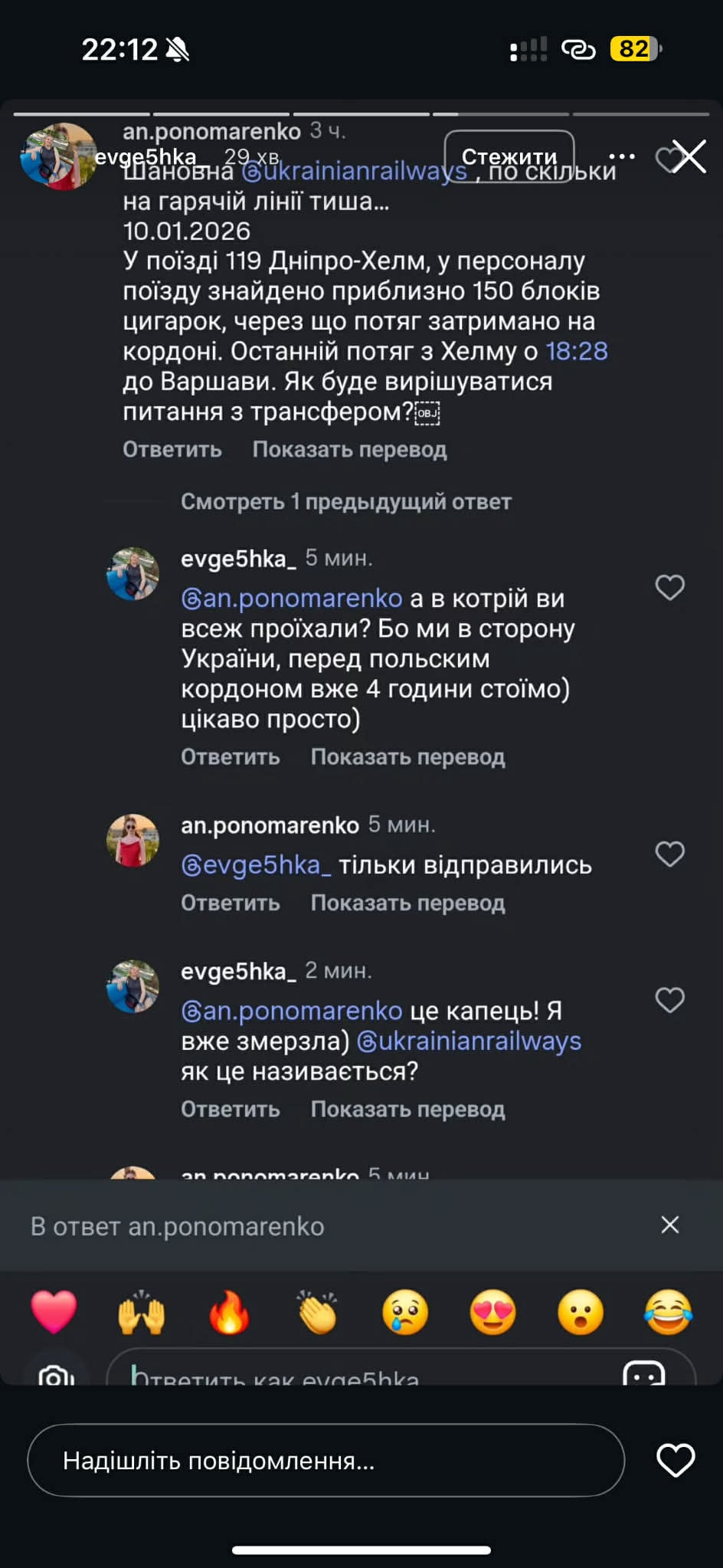Show translation of the 119 Дніпро-Хелм comment
This screenshot has height=1568, width=723.
tap(349, 450)
